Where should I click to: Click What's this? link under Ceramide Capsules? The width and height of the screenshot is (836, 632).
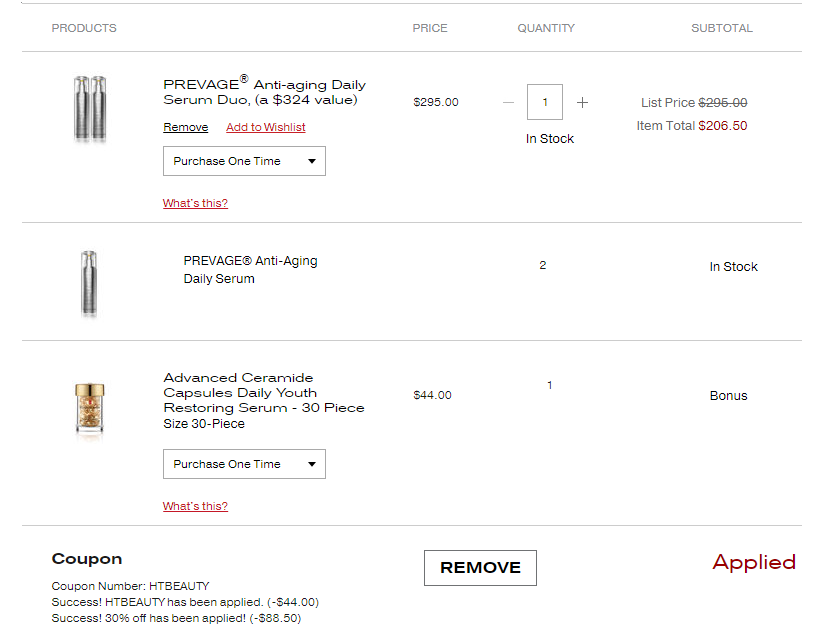(x=195, y=506)
